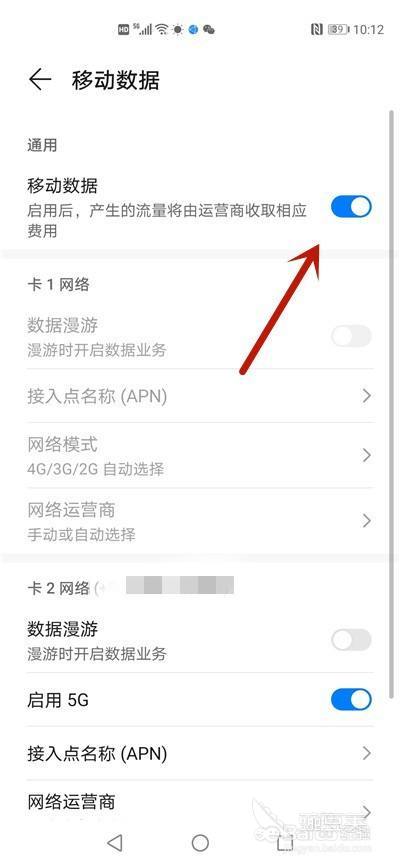Tap the Android back navigation triangle
400x866 pixels.
tap(114, 842)
